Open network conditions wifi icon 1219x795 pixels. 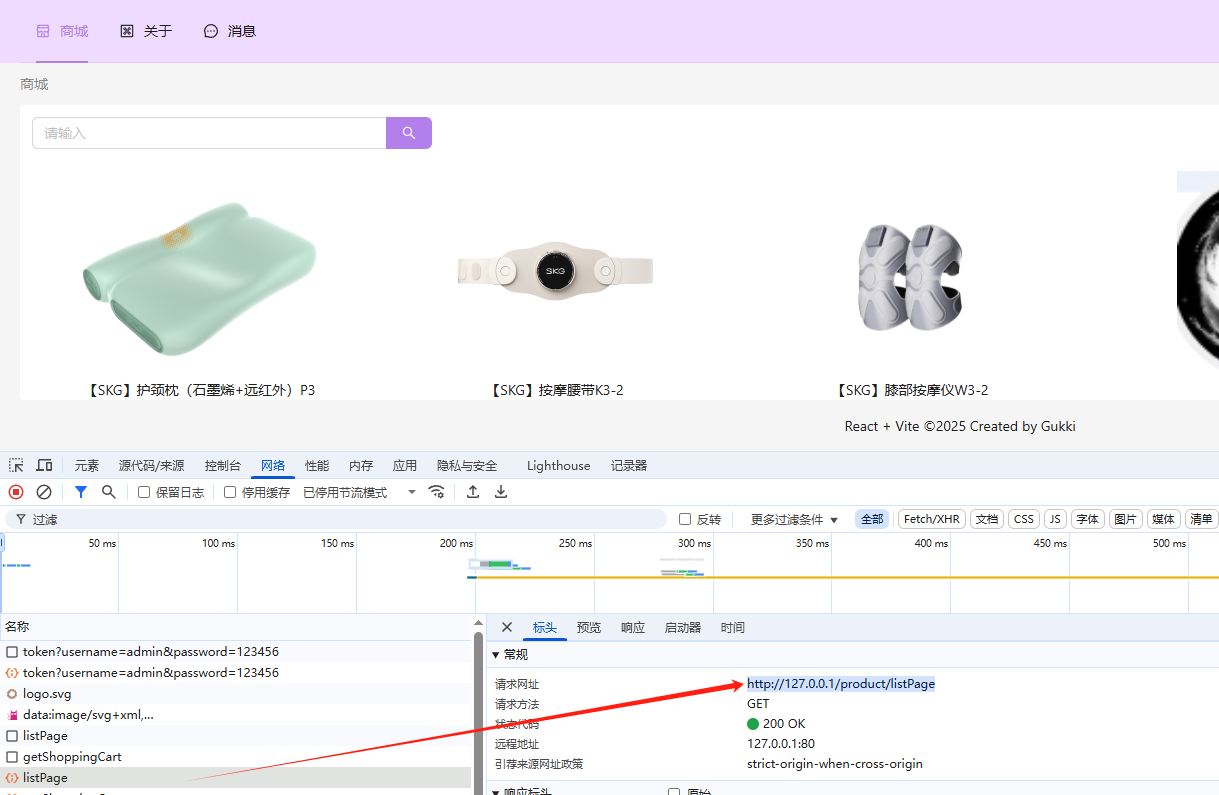click(x=436, y=492)
